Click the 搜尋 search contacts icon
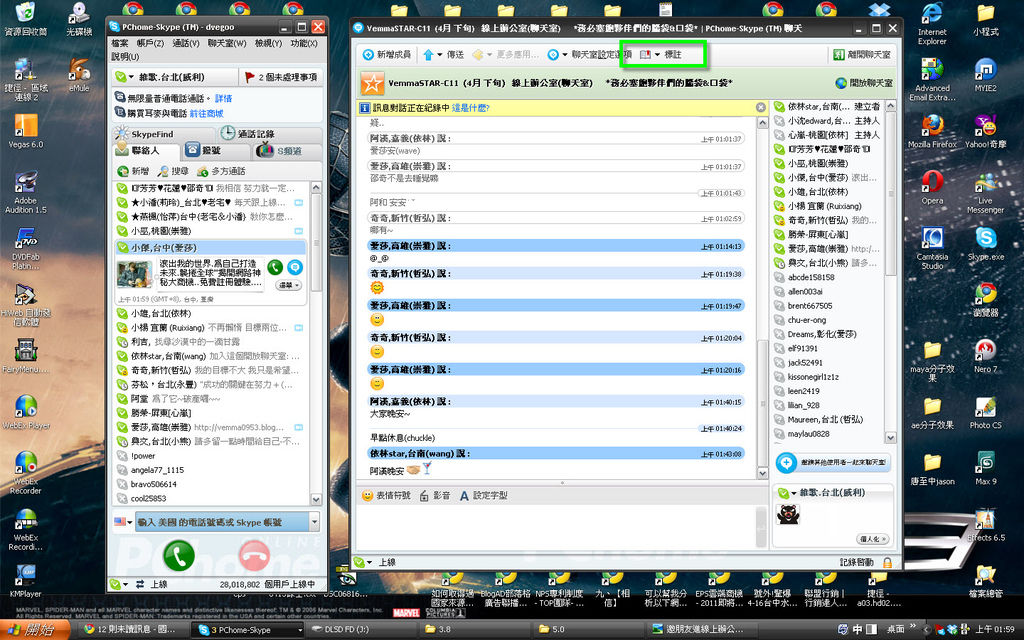 pos(162,171)
